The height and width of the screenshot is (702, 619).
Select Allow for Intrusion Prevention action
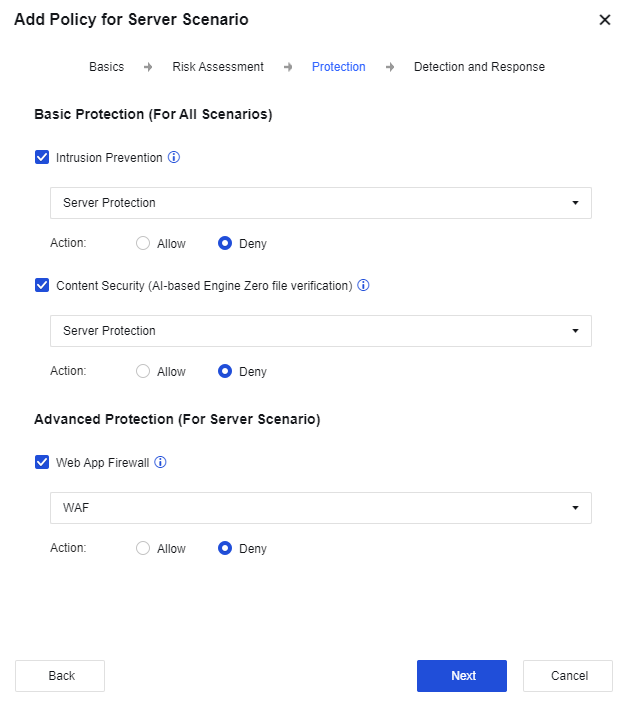coord(143,243)
